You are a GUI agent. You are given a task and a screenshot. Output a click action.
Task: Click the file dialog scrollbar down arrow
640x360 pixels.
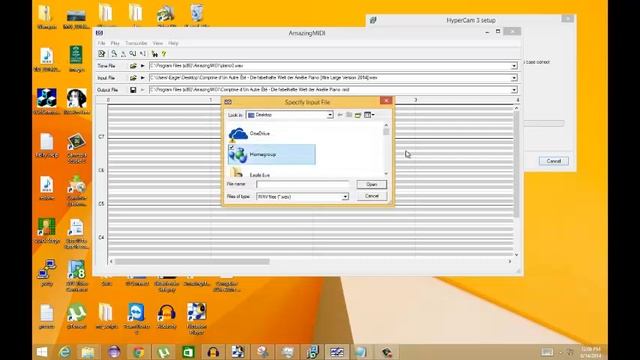[x=386, y=173]
